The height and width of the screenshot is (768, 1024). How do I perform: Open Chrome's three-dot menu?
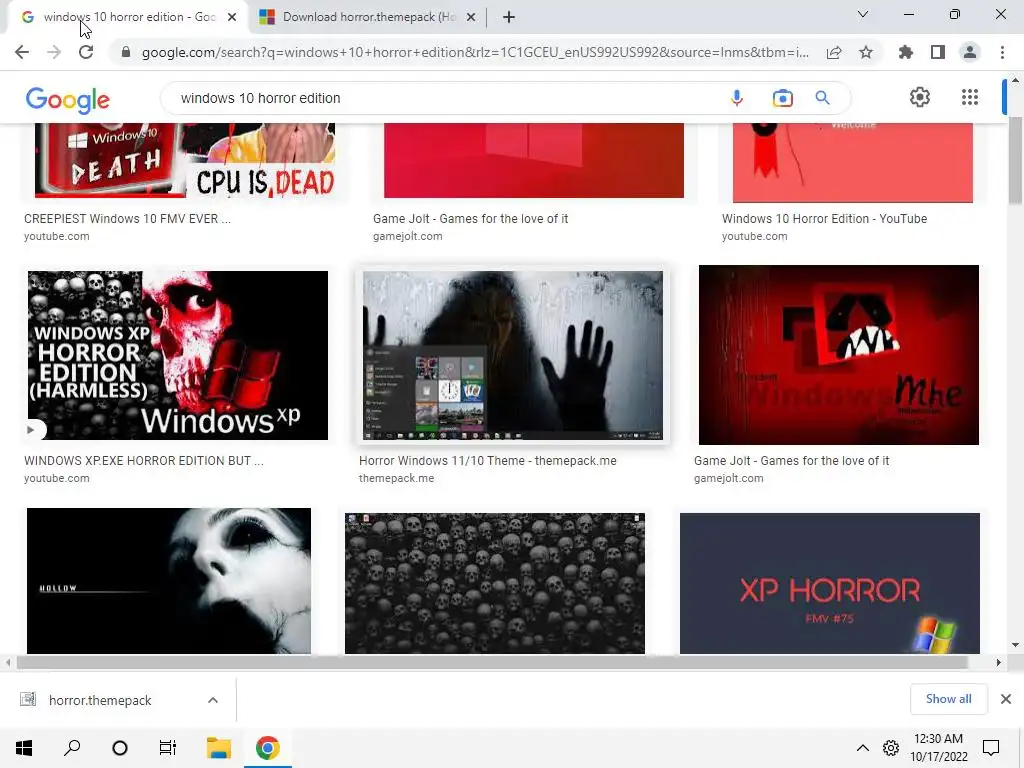pyautogui.click(x=1002, y=52)
